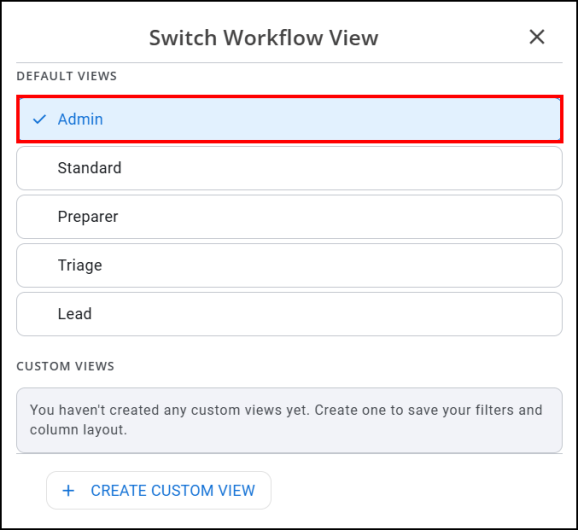Screen dimensions: 578x530
Task: Click the "You haven't created" notice text
Action: tap(286, 420)
